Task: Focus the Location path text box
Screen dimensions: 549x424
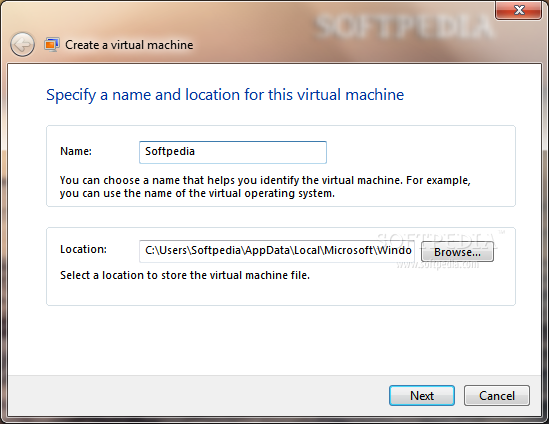Action: pyautogui.click(x=277, y=251)
